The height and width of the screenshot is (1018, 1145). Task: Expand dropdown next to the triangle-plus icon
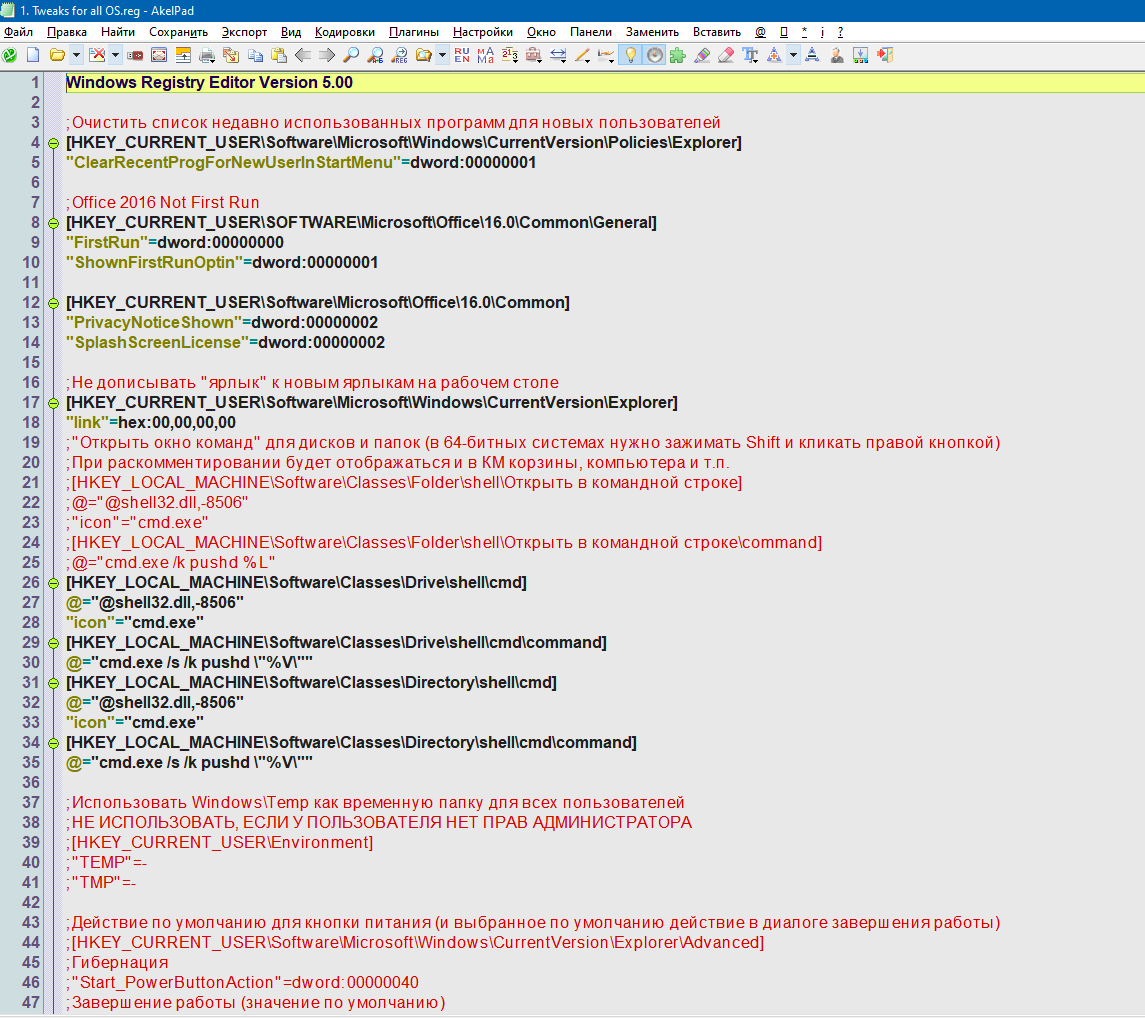(x=793, y=56)
